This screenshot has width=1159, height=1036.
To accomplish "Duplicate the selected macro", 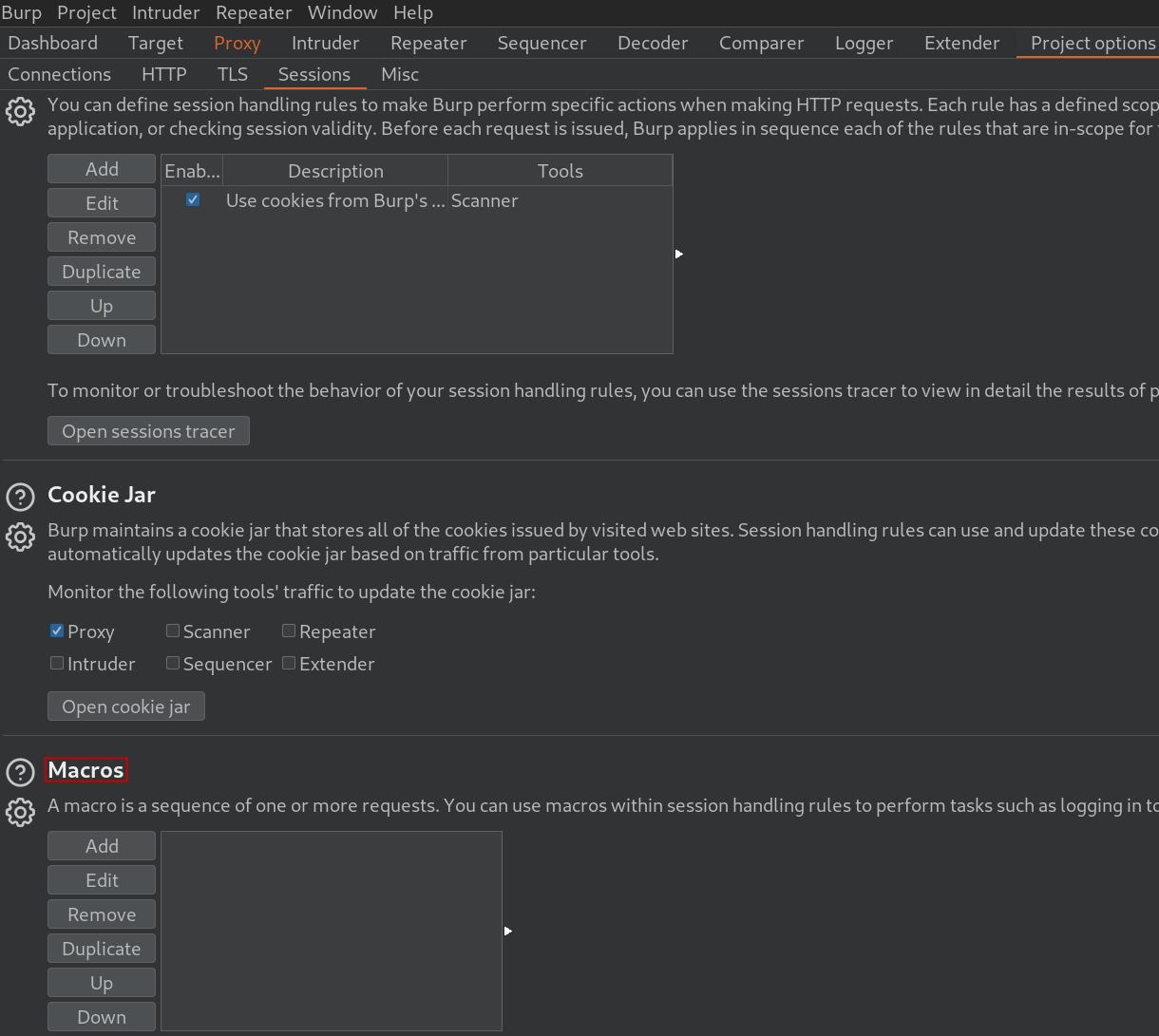I will tap(102, 949).
